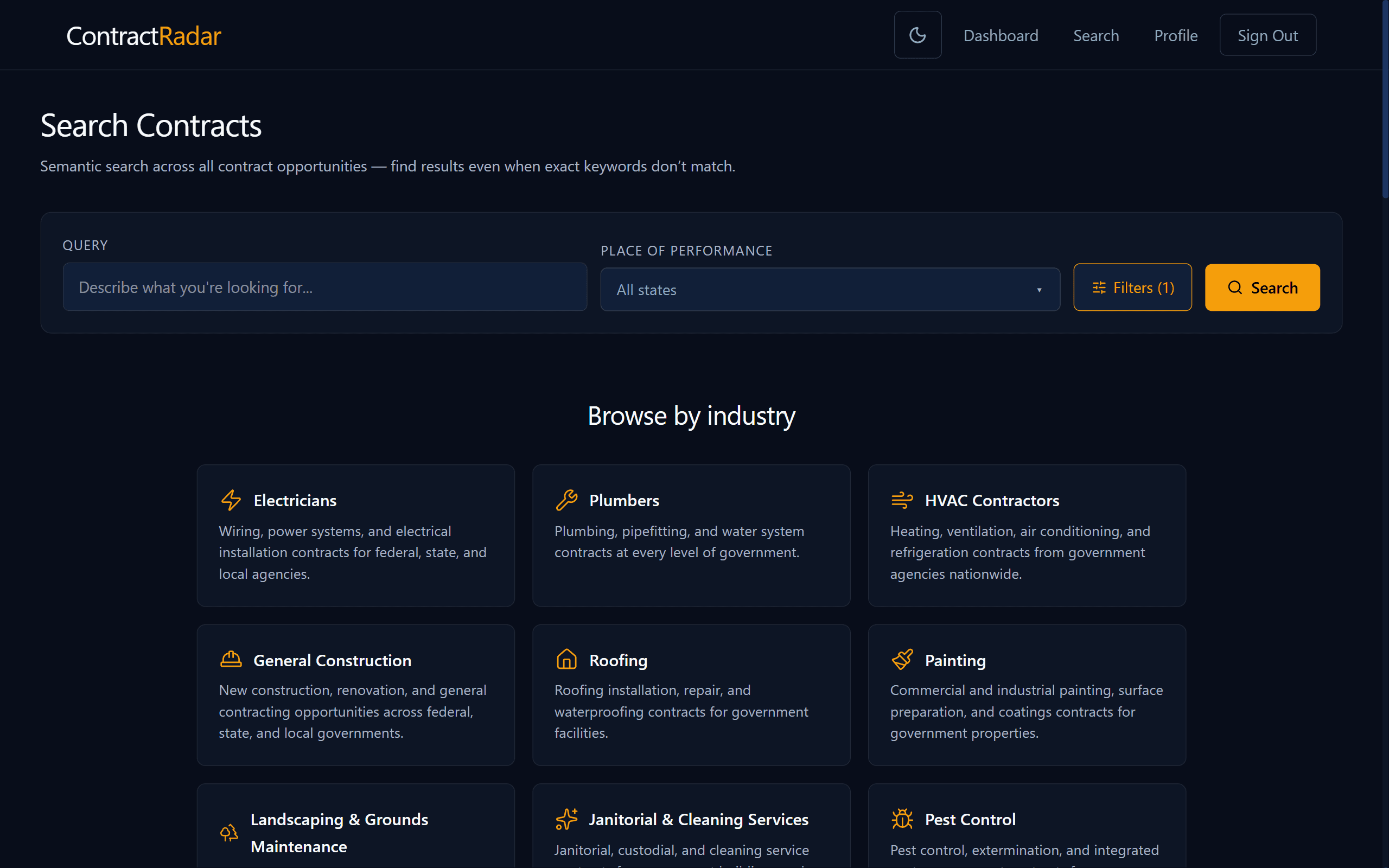Click the 'PLACE OF PERFORMANCE' label
The image size is (1389, 868).
[x=686, y=251]
